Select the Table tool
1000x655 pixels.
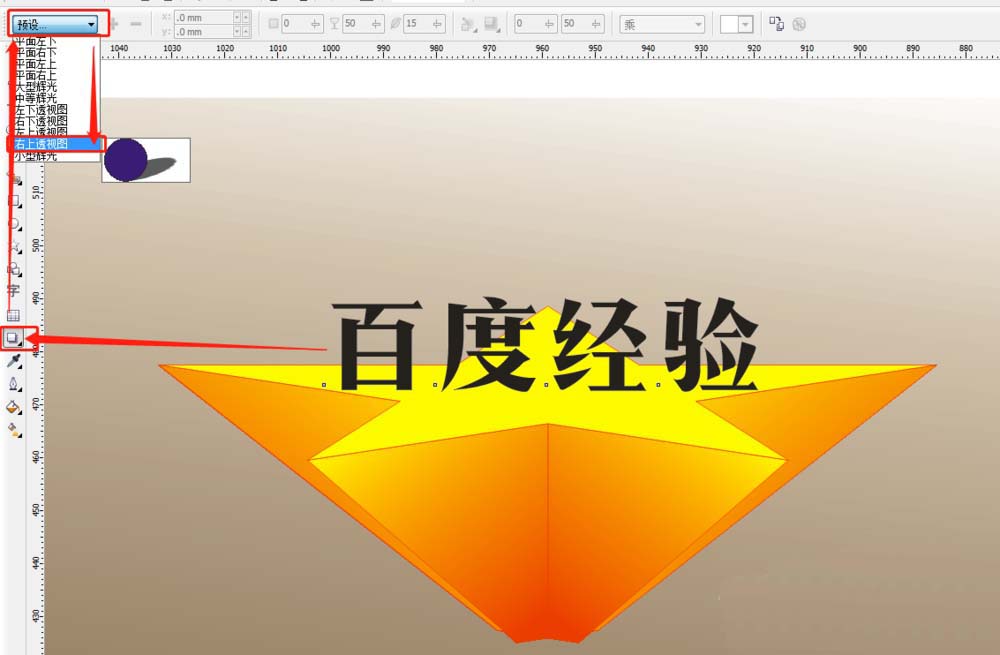13,315
